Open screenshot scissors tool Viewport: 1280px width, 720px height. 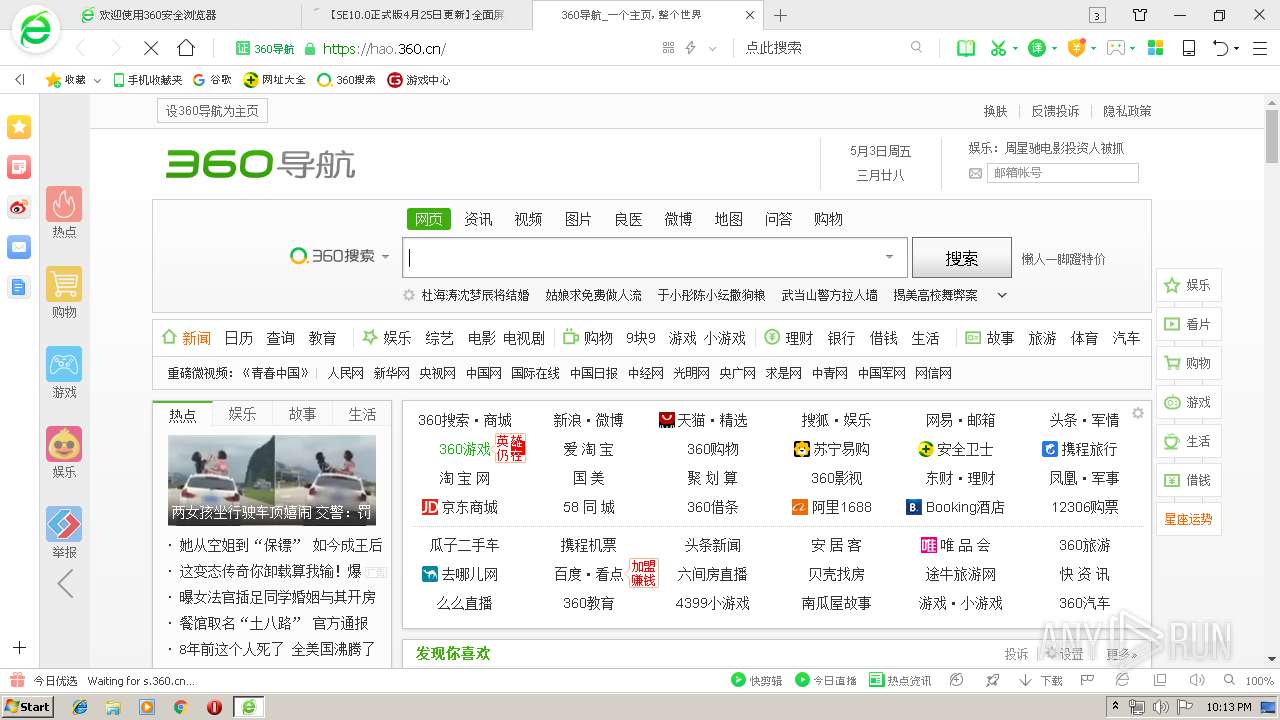point(998,48)
